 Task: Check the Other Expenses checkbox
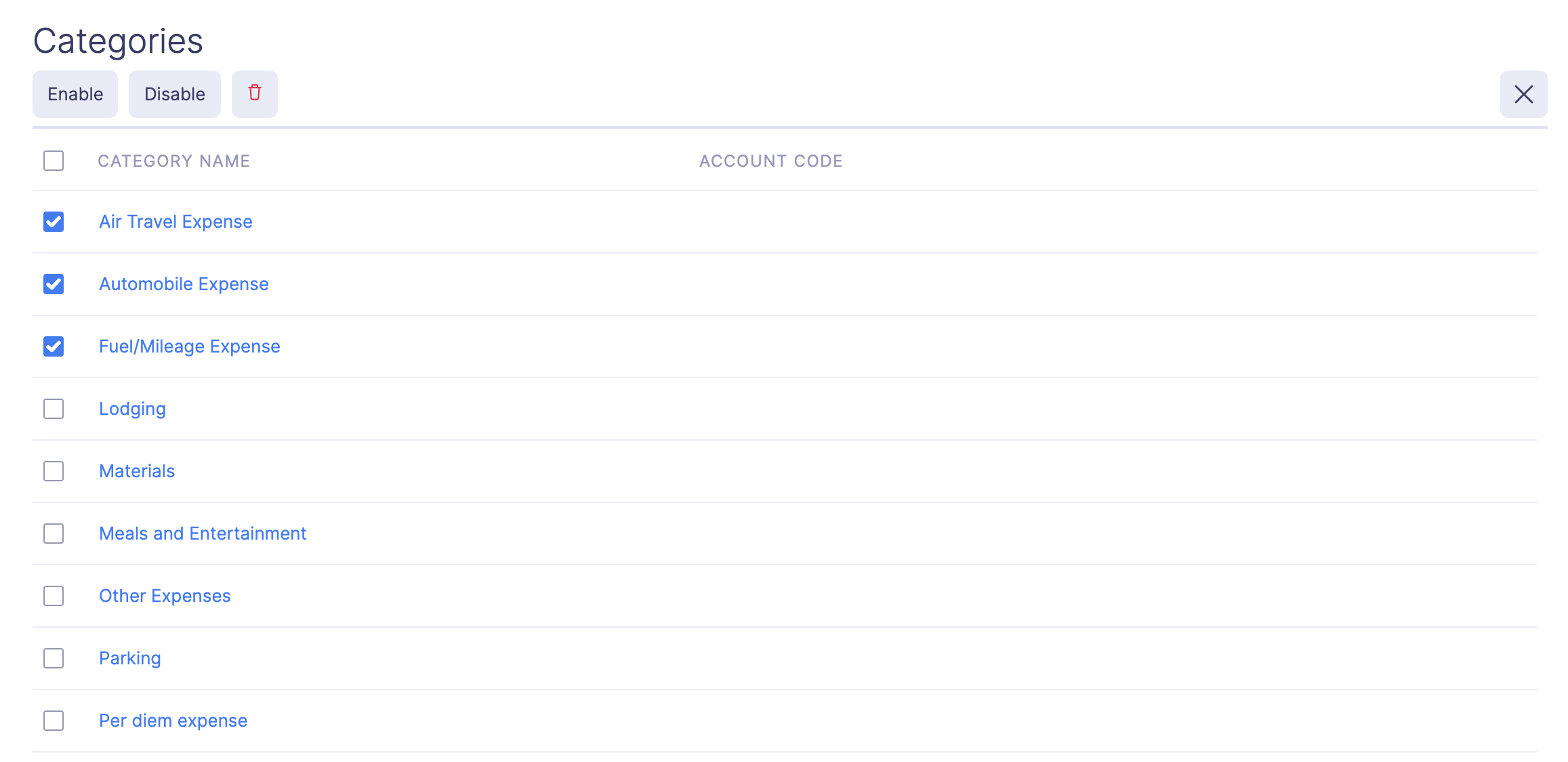(x=53, y=596)
